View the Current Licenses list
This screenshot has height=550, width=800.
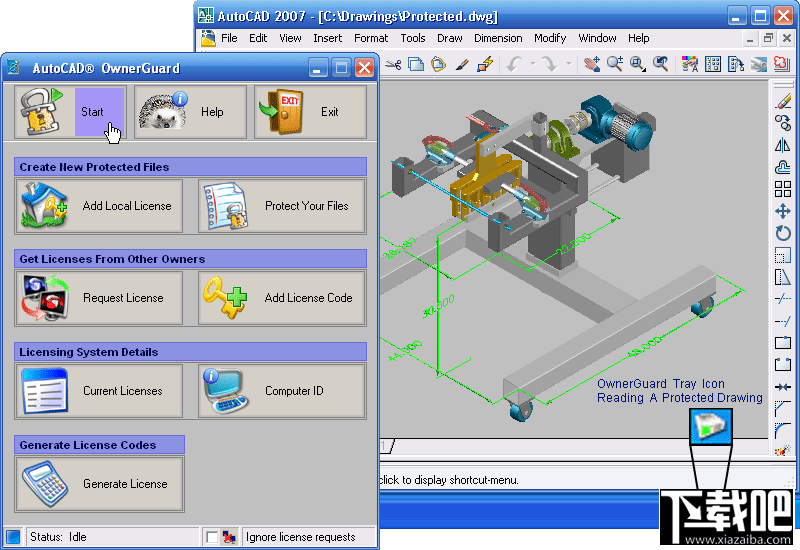point(99,391)
